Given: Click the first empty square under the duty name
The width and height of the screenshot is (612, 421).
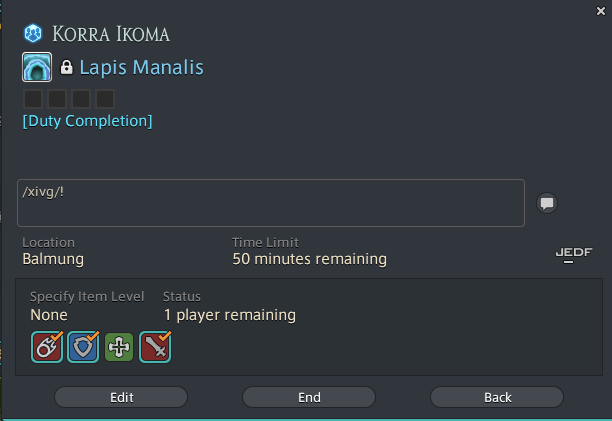Looking at the screenshot, I should pyautogui.click(x=33, y=99).
